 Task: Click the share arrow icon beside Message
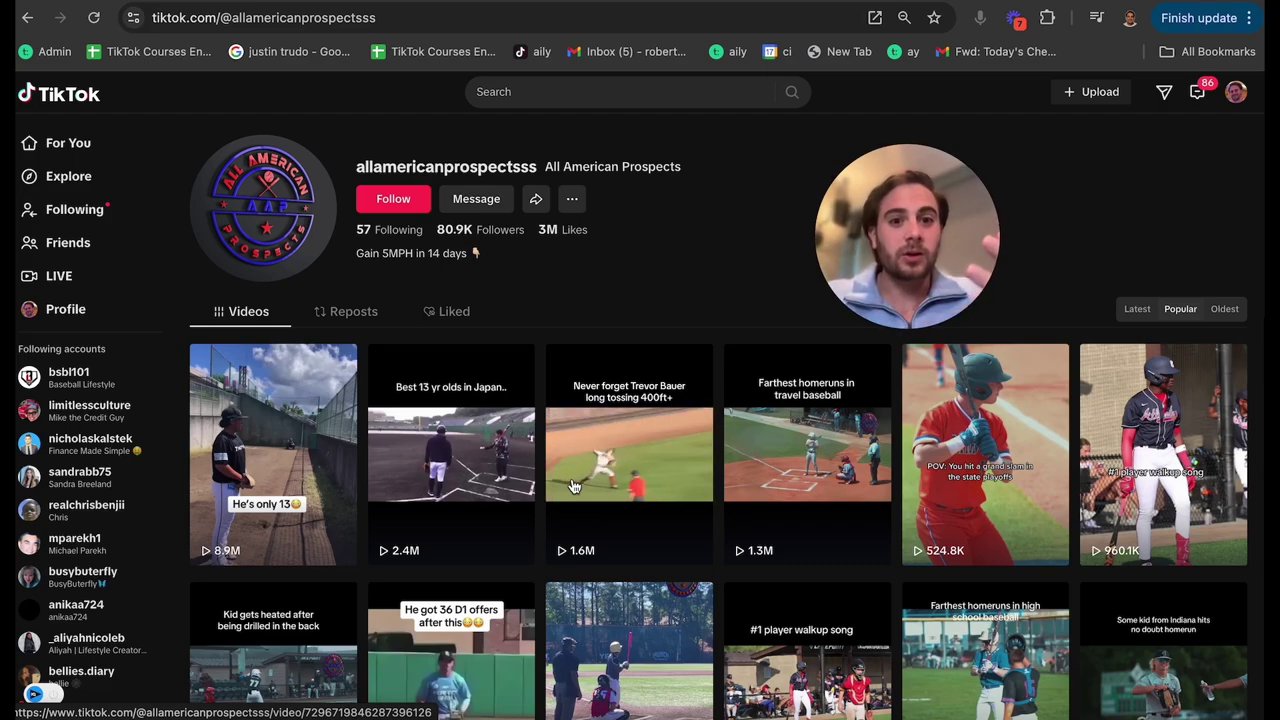(x=535, y=198)
